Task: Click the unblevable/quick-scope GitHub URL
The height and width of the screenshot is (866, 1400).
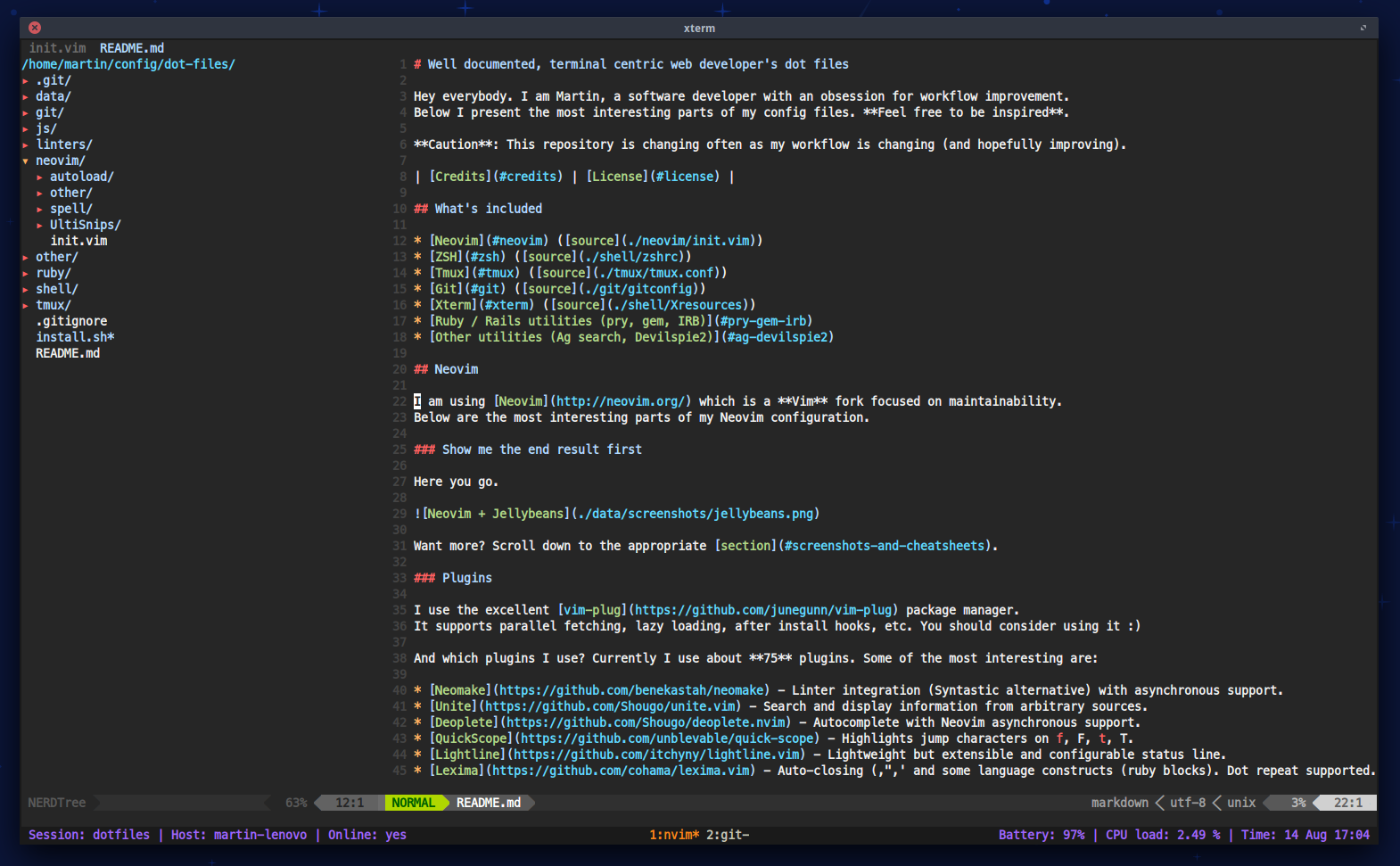Action: click(667, 738)
